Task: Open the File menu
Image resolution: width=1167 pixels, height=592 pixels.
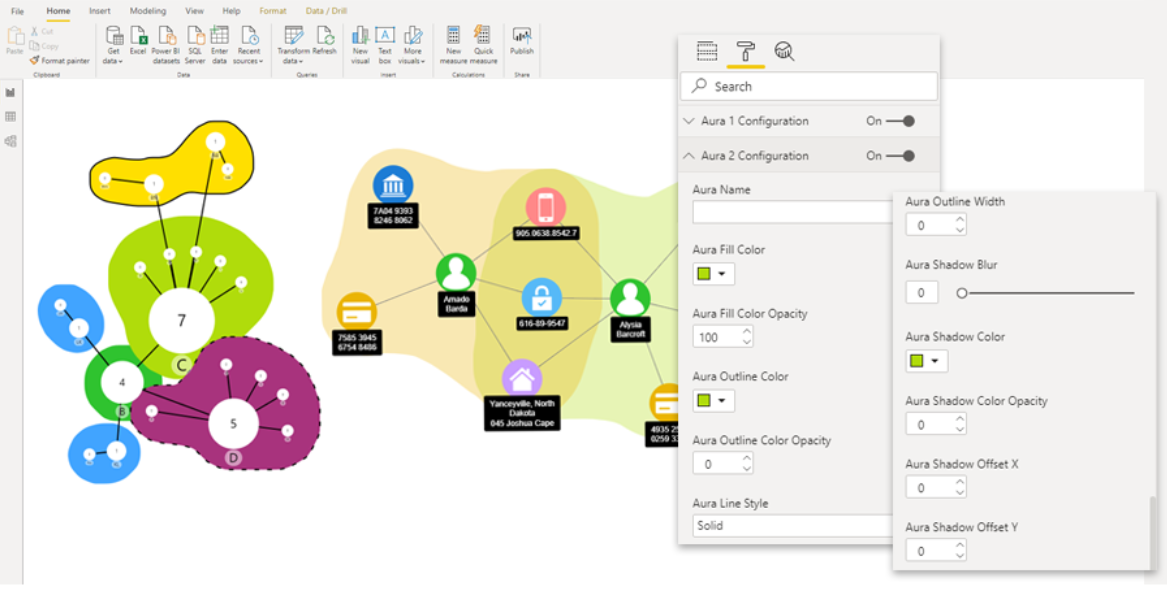Action: [17, 11]
